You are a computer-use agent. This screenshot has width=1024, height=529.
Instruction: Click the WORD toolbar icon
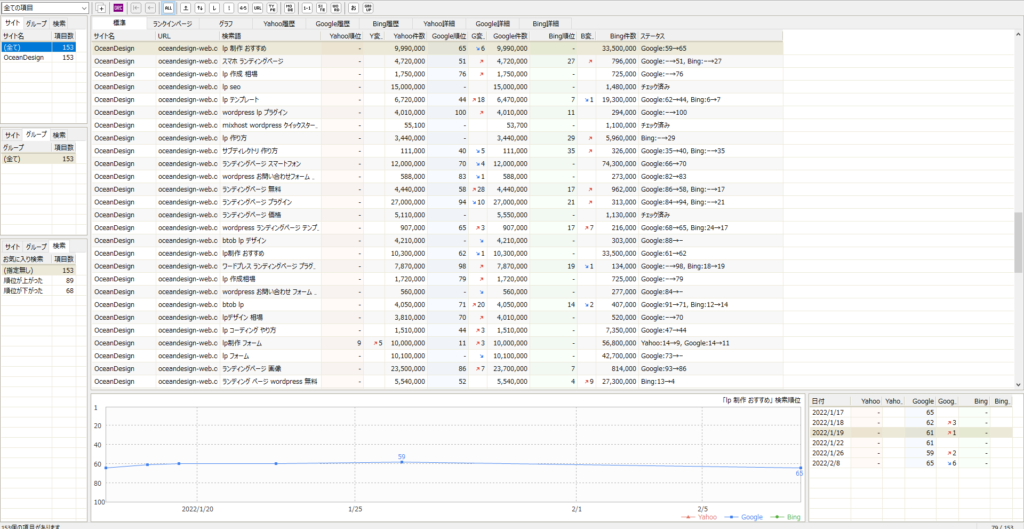click(336, 8)
